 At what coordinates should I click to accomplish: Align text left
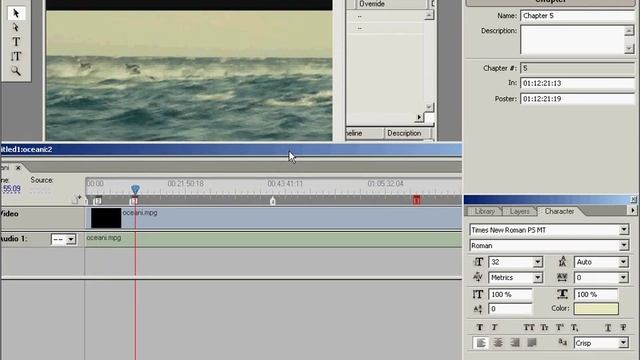481,343
